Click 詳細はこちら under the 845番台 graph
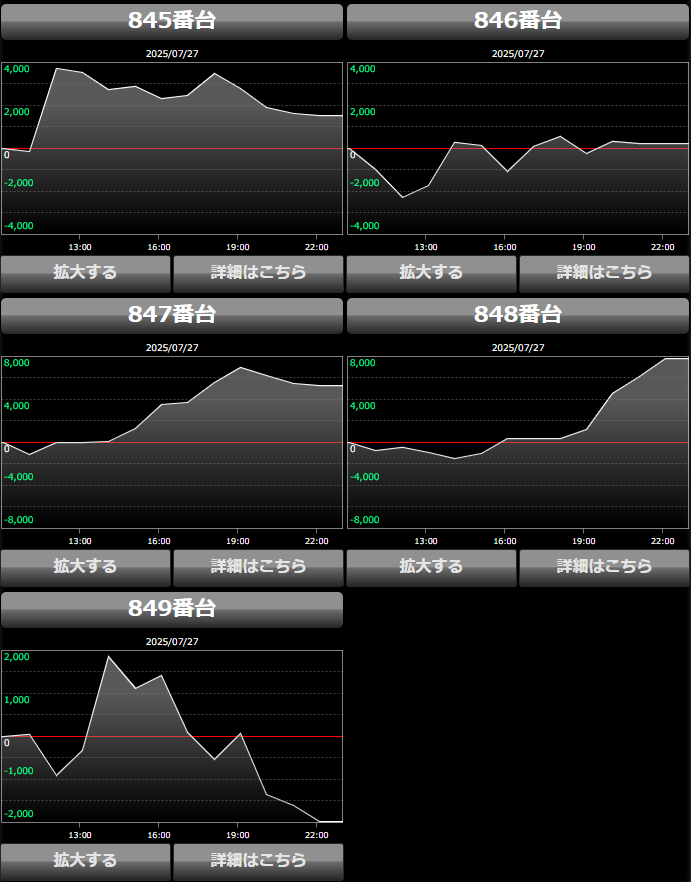Viewport: 691px width, 882px height. (x=258, y=274)
